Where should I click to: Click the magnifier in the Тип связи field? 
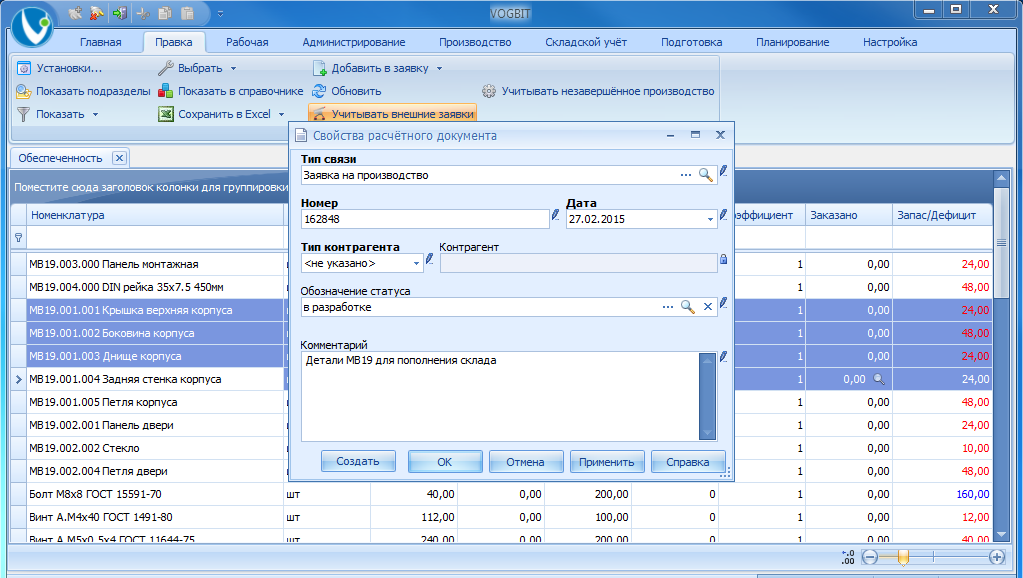(x=705, y=175)
